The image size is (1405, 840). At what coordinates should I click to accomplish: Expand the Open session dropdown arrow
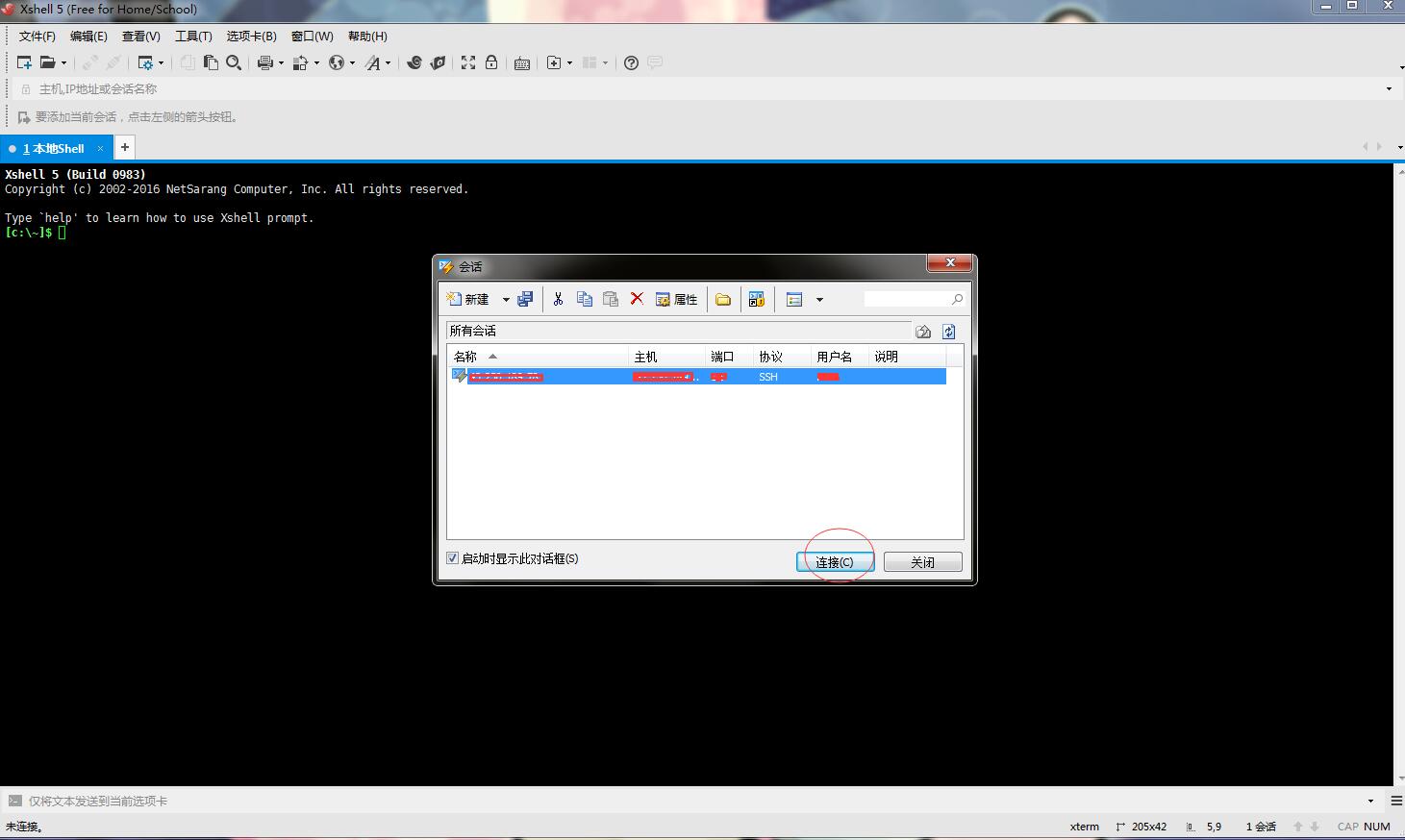63,62
